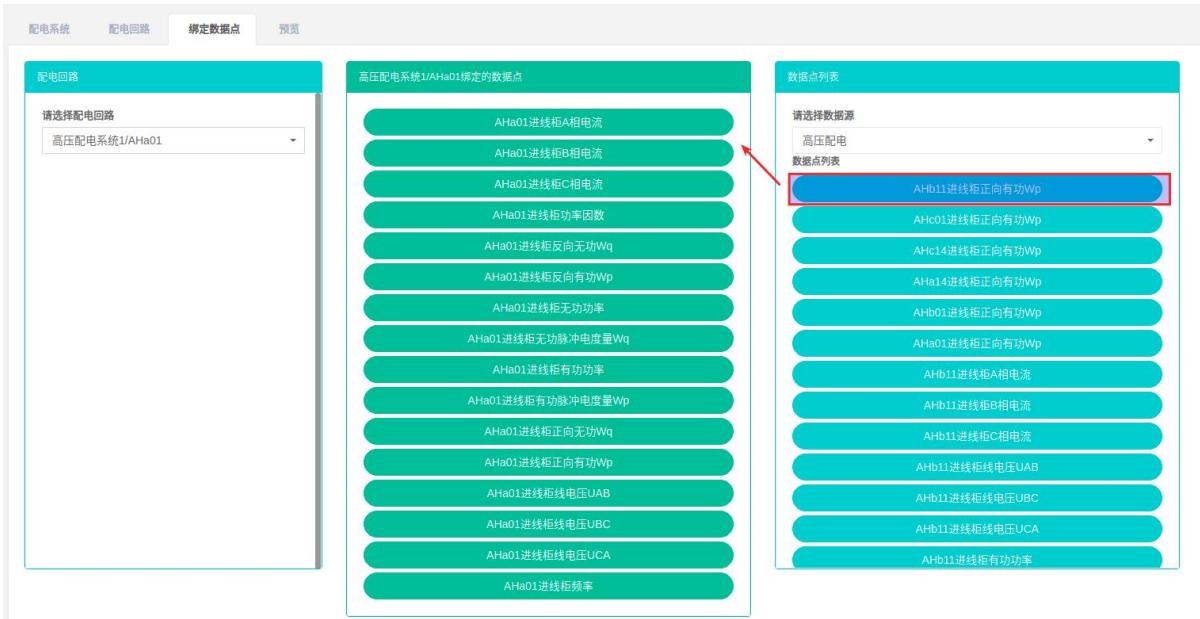Select AHb01进线柜正向有功Wp in data point list
The image size is (1200, 619).
pyautogui.click(x=976, y=312)
